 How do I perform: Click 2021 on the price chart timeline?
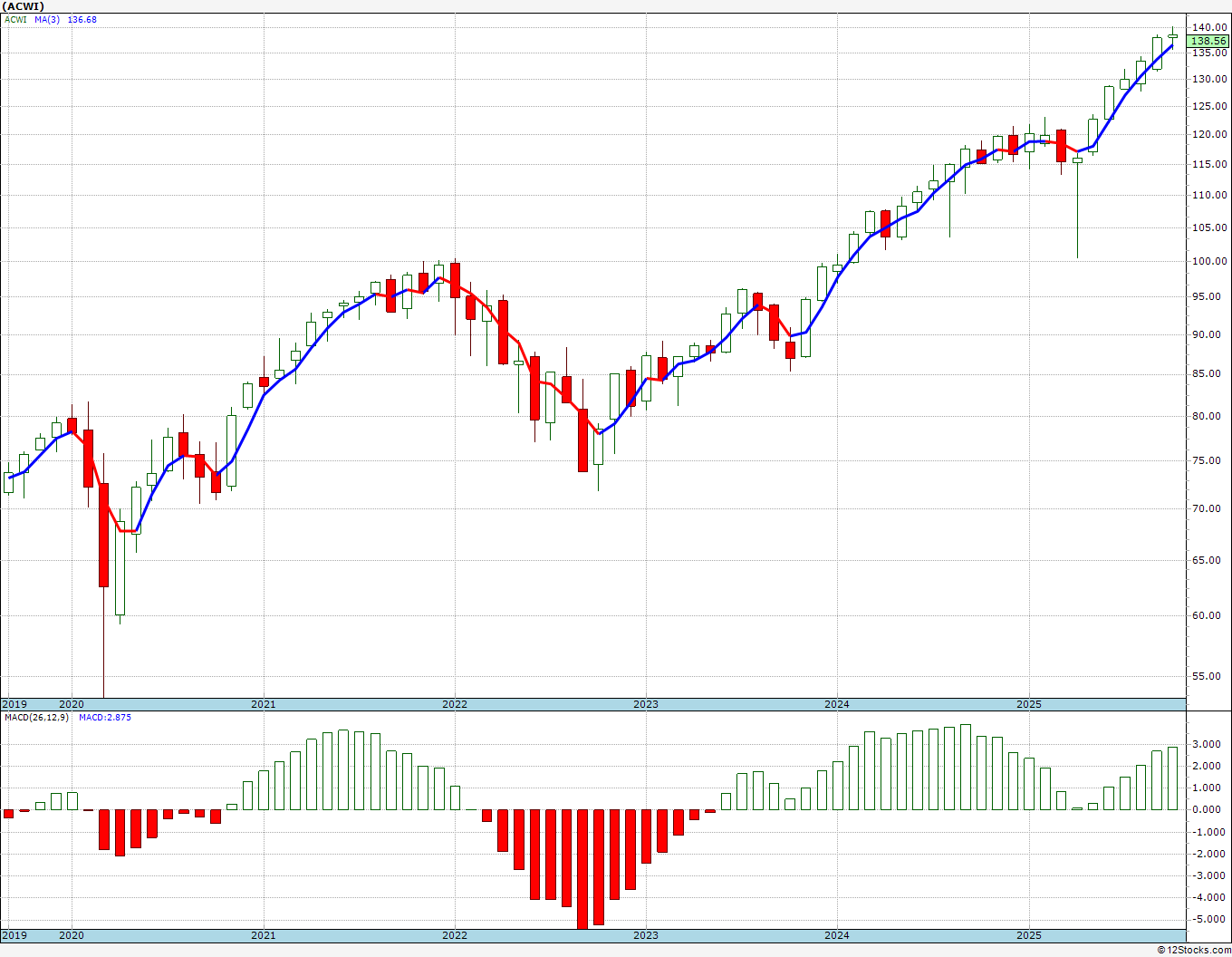[x=263, y=704]
